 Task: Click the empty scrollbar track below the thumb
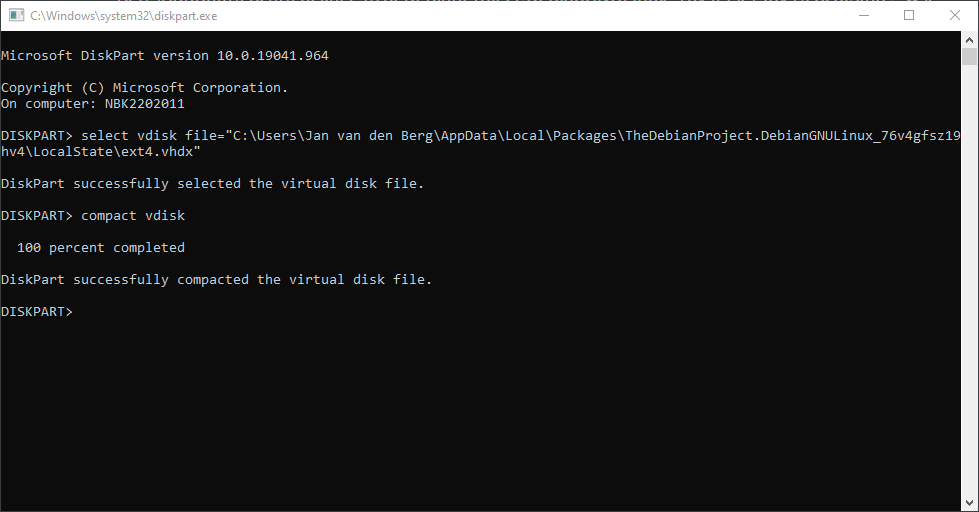pos(969,281)
